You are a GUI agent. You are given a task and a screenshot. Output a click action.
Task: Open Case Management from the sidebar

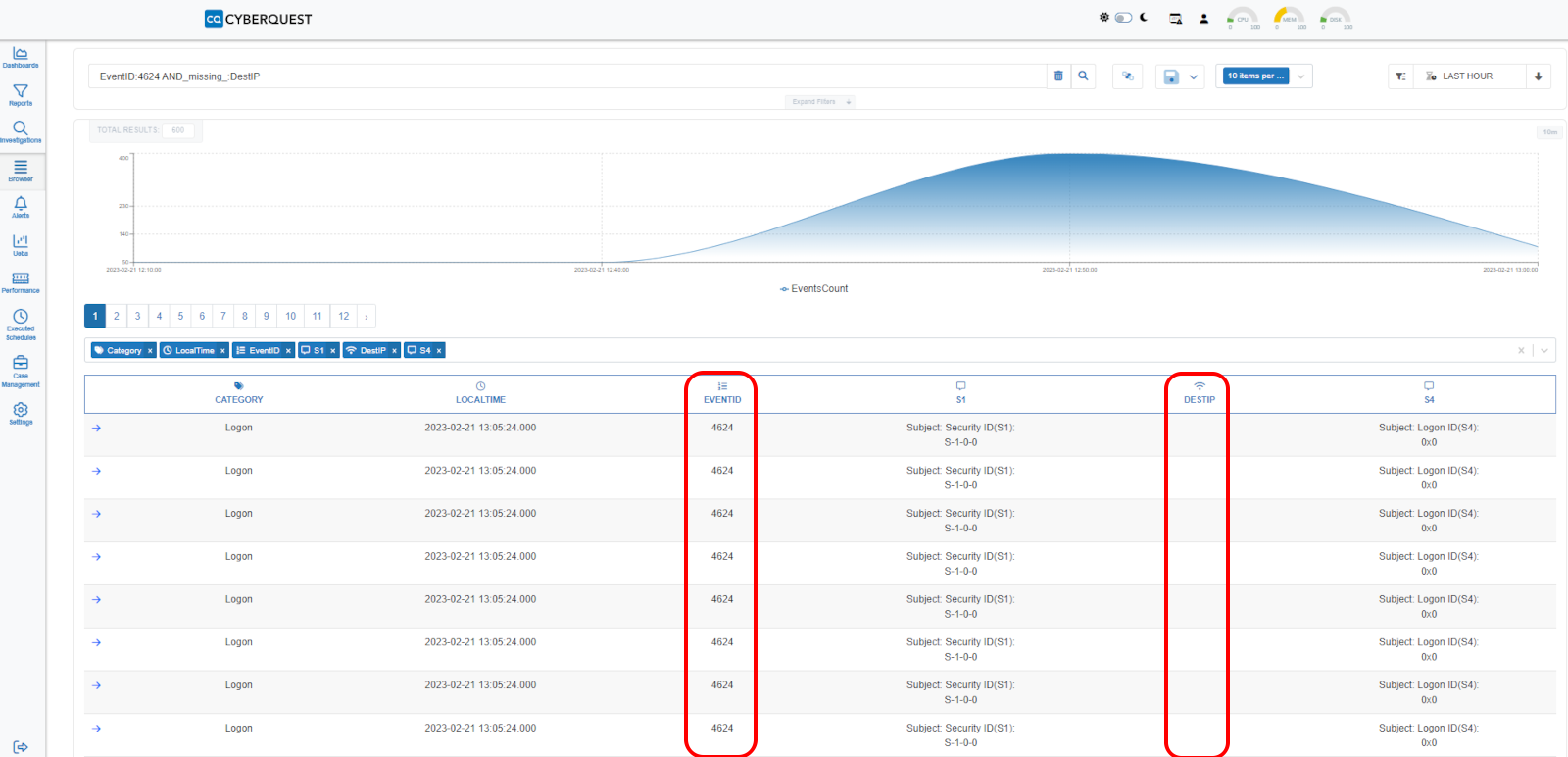tap(21, 372)
